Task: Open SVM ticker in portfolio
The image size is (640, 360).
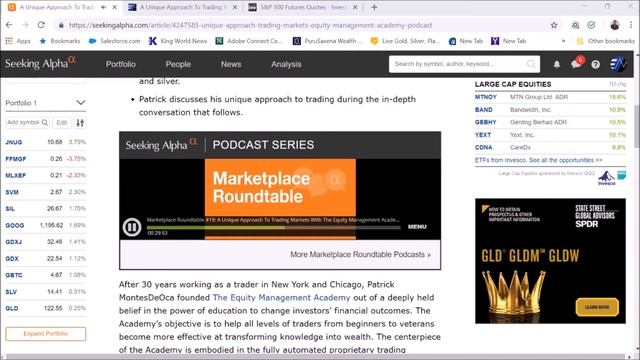Action: coord(12,192)
